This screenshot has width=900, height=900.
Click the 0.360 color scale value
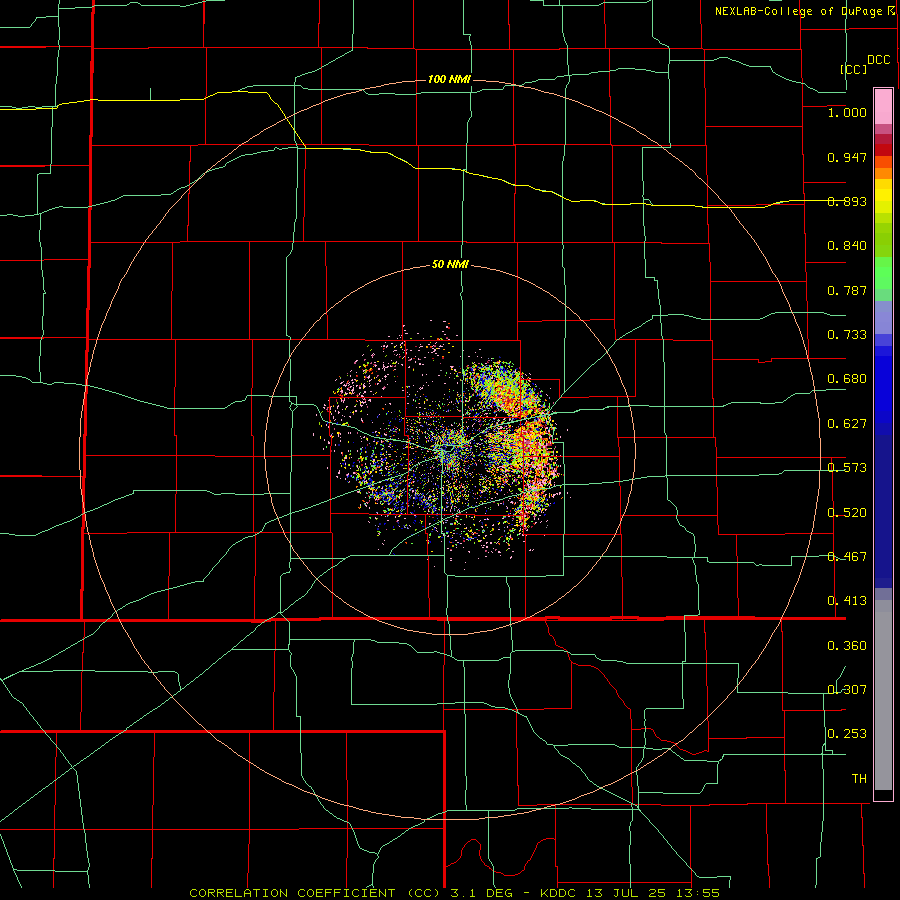tap(847, 646)
